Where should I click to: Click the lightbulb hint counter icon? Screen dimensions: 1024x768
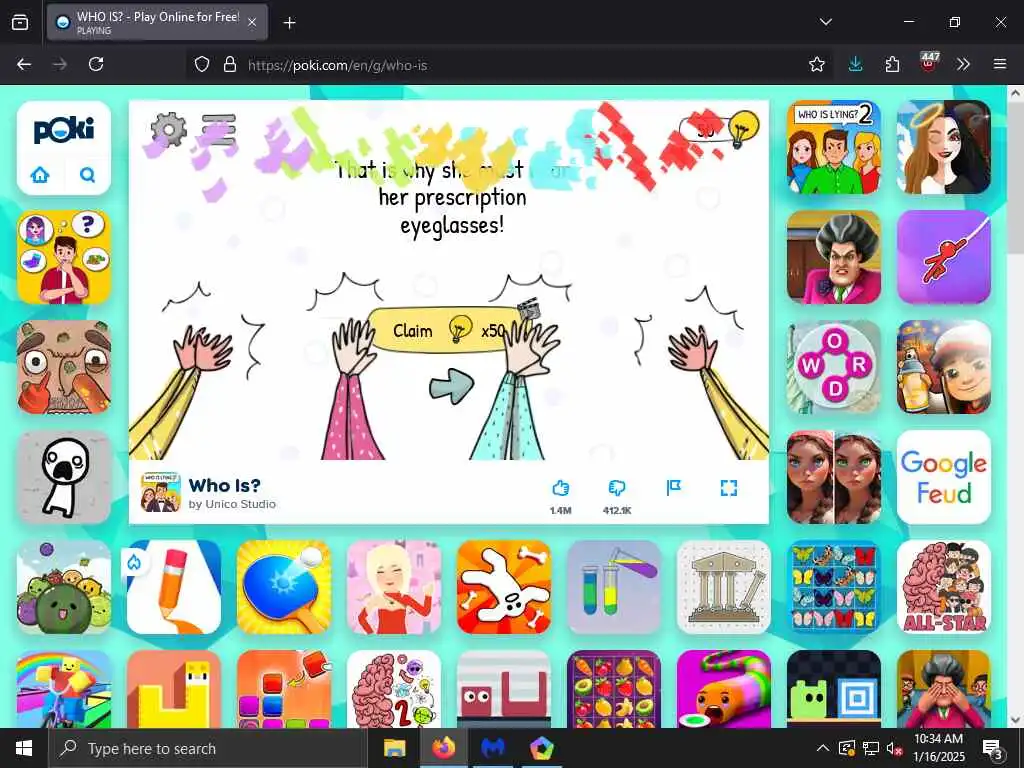coord(743,128)
